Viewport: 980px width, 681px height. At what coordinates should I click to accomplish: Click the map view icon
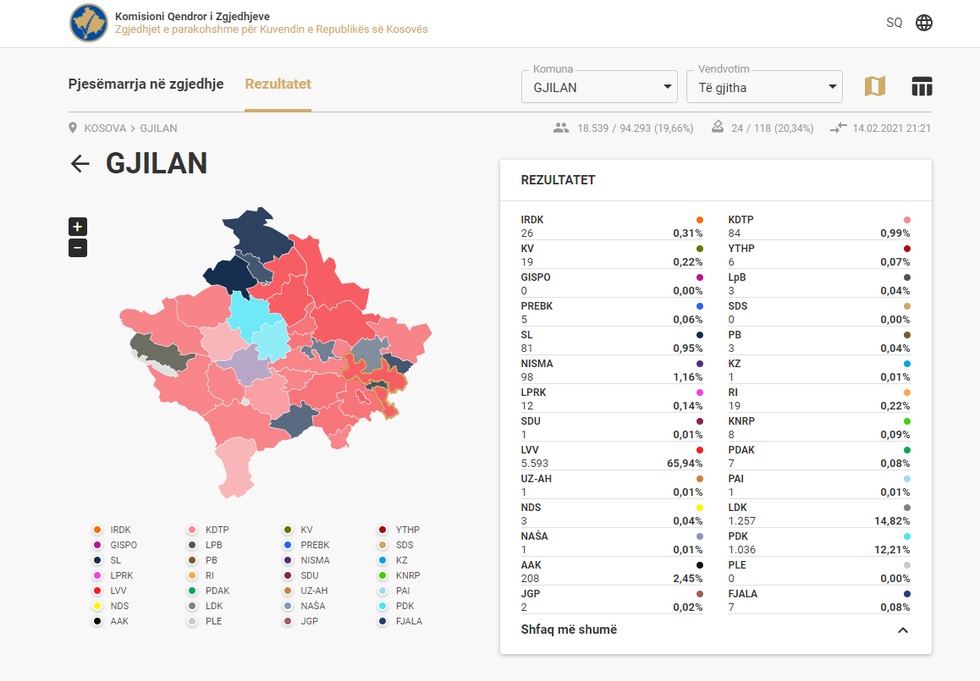pos(874,87)
